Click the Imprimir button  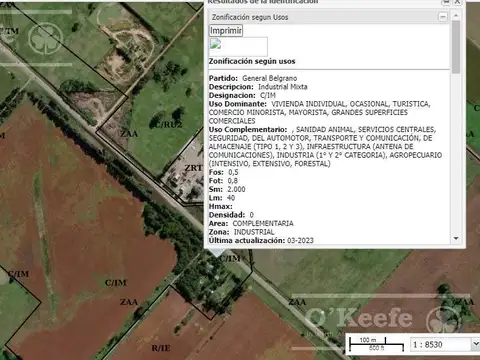pos(226,31)
